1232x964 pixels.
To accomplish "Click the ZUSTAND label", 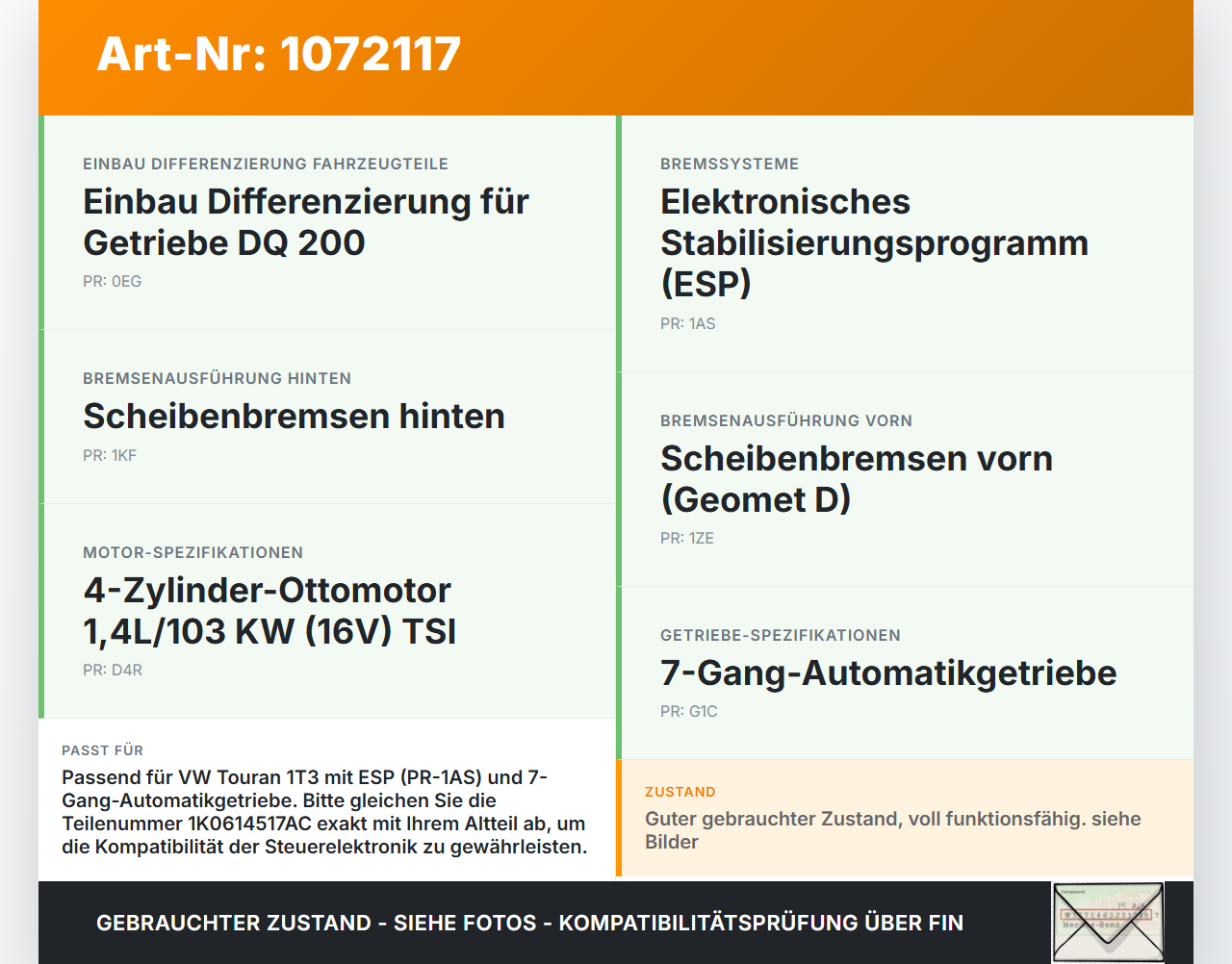I will tap(680, 792).
